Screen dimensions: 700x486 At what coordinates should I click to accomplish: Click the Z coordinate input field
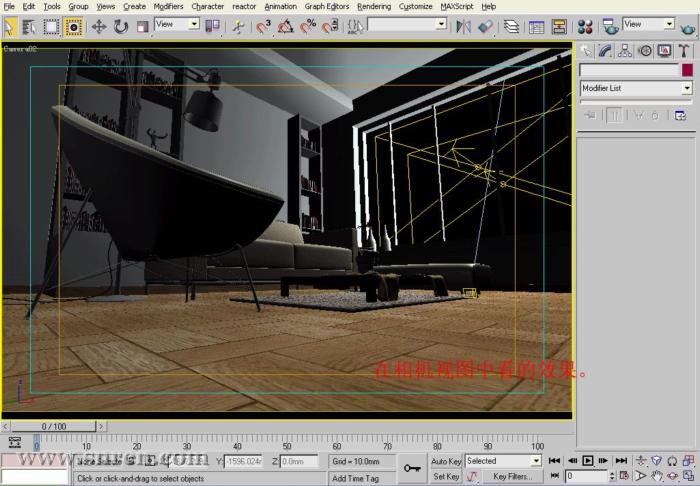(299, 461)
